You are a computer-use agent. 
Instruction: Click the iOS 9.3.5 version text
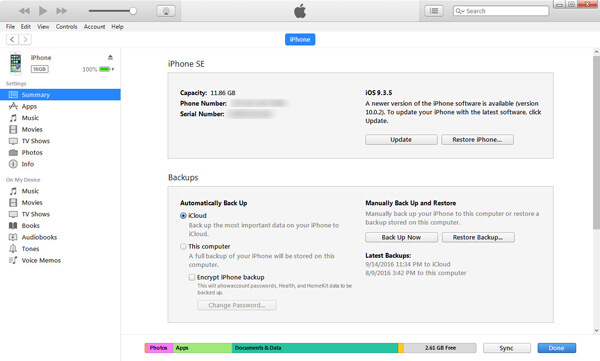[378, 93]
